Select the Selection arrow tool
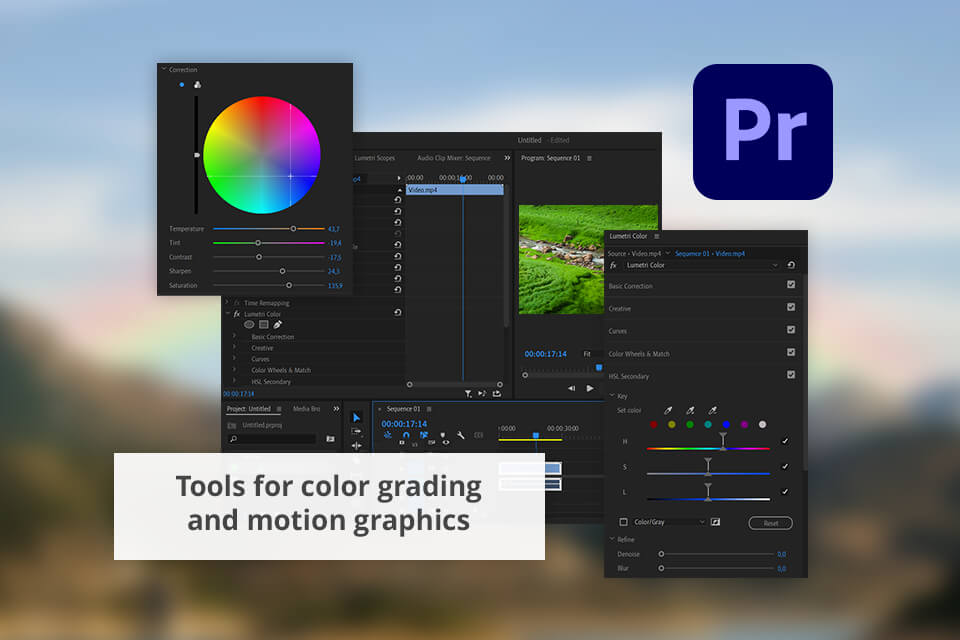 [356, 417]
